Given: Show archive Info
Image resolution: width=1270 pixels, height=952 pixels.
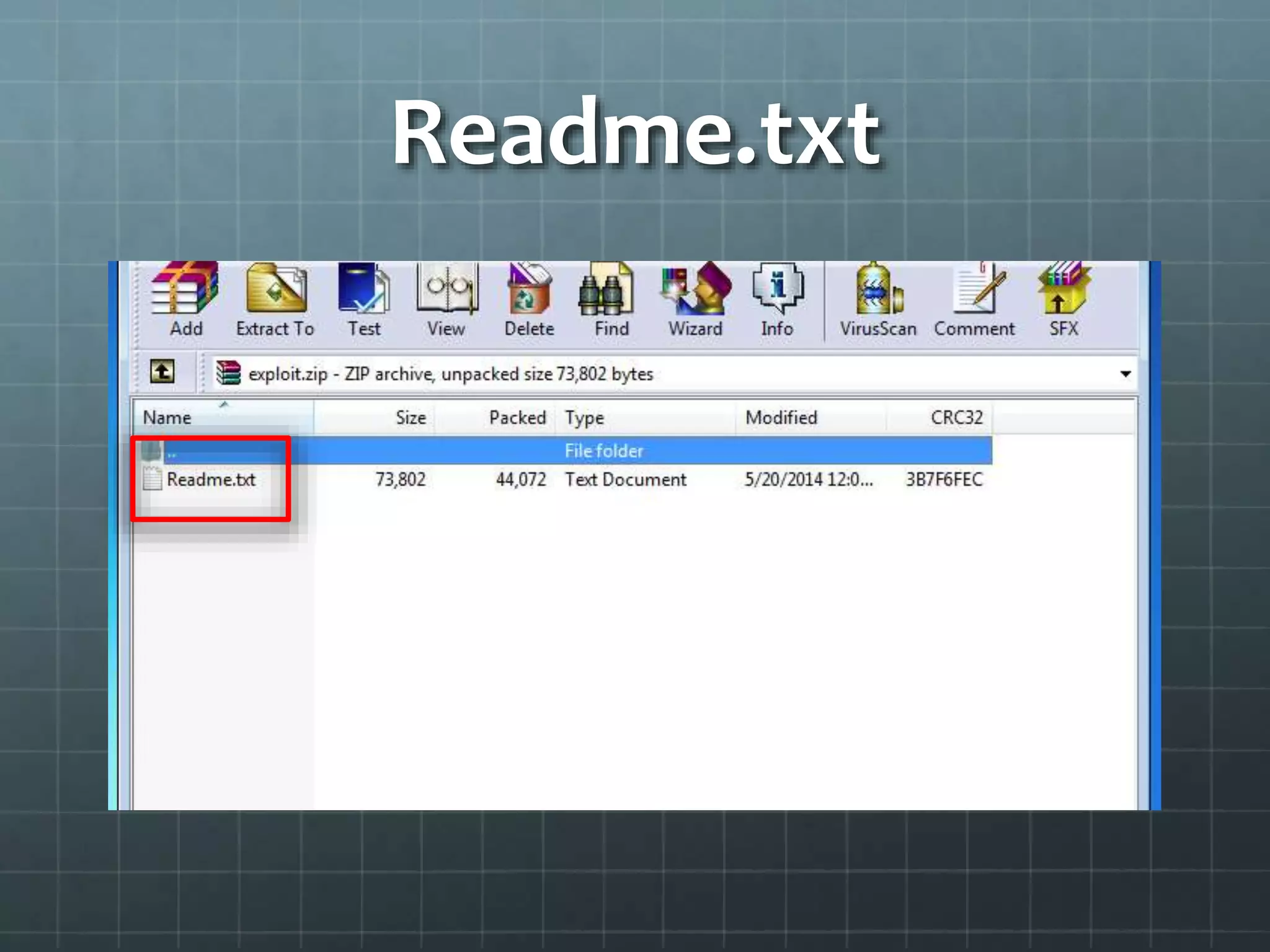Looking at the screenshot, I should [777, 300].
